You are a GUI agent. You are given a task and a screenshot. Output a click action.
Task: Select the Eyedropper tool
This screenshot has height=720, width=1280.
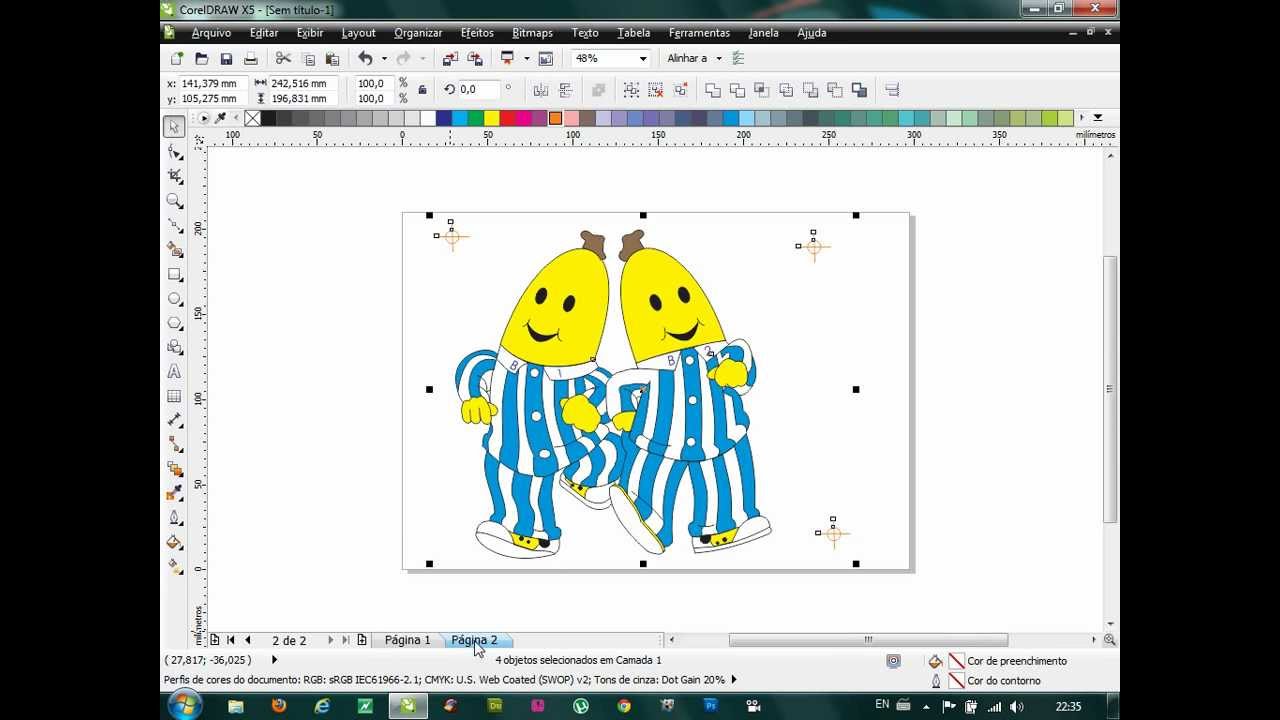[x=174, y=493]
